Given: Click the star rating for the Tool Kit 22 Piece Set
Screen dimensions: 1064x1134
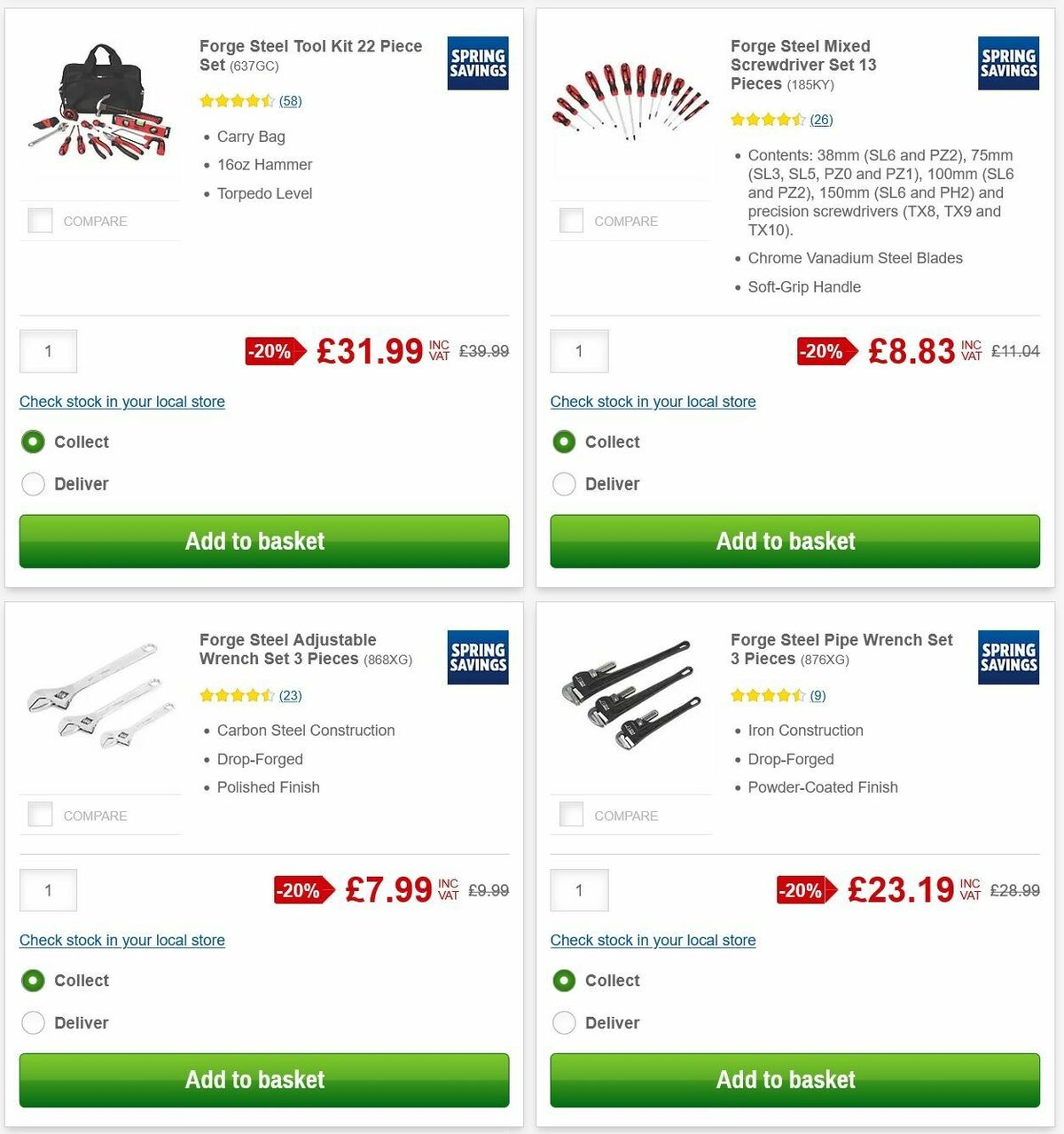Looking at the screenshot, I should [238, 101].
